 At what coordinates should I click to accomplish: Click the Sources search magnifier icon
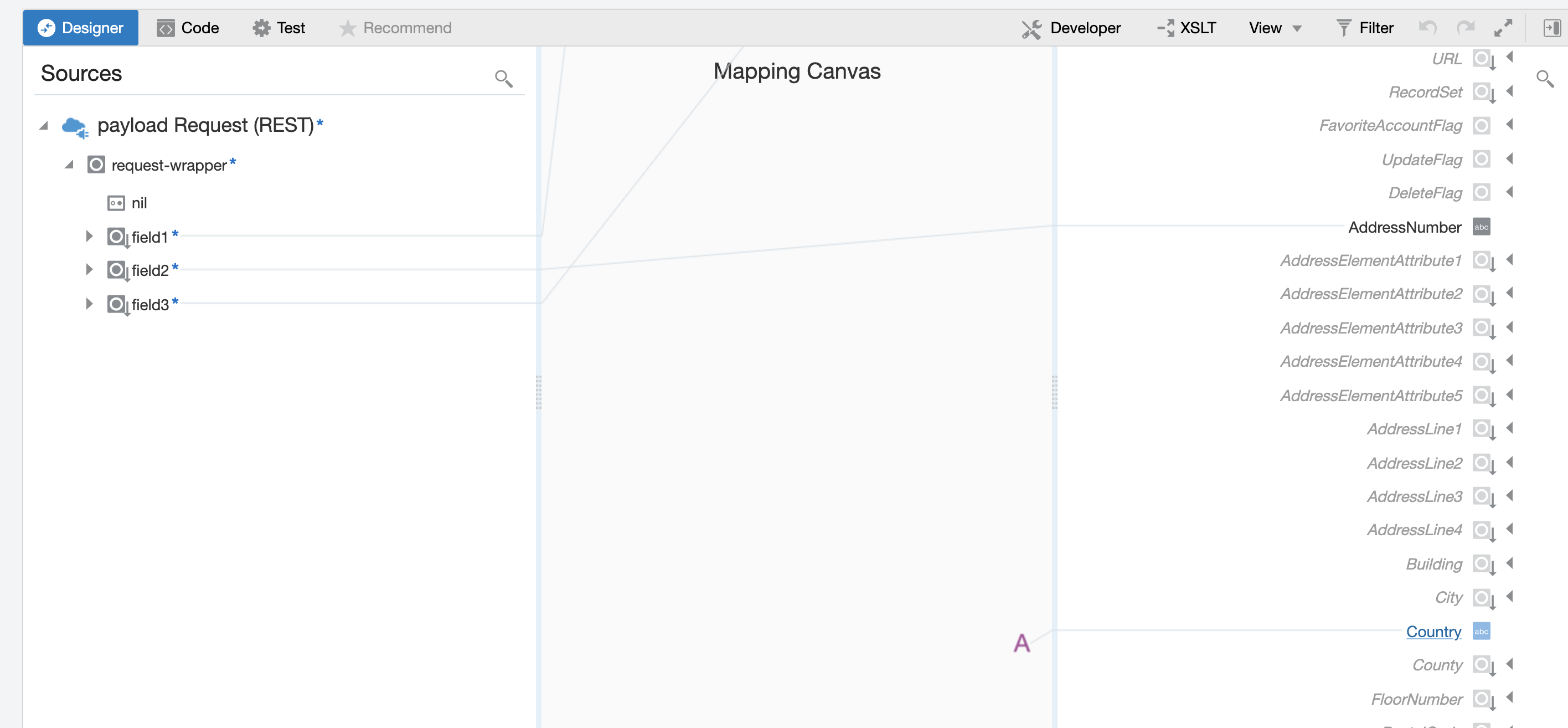503,78
